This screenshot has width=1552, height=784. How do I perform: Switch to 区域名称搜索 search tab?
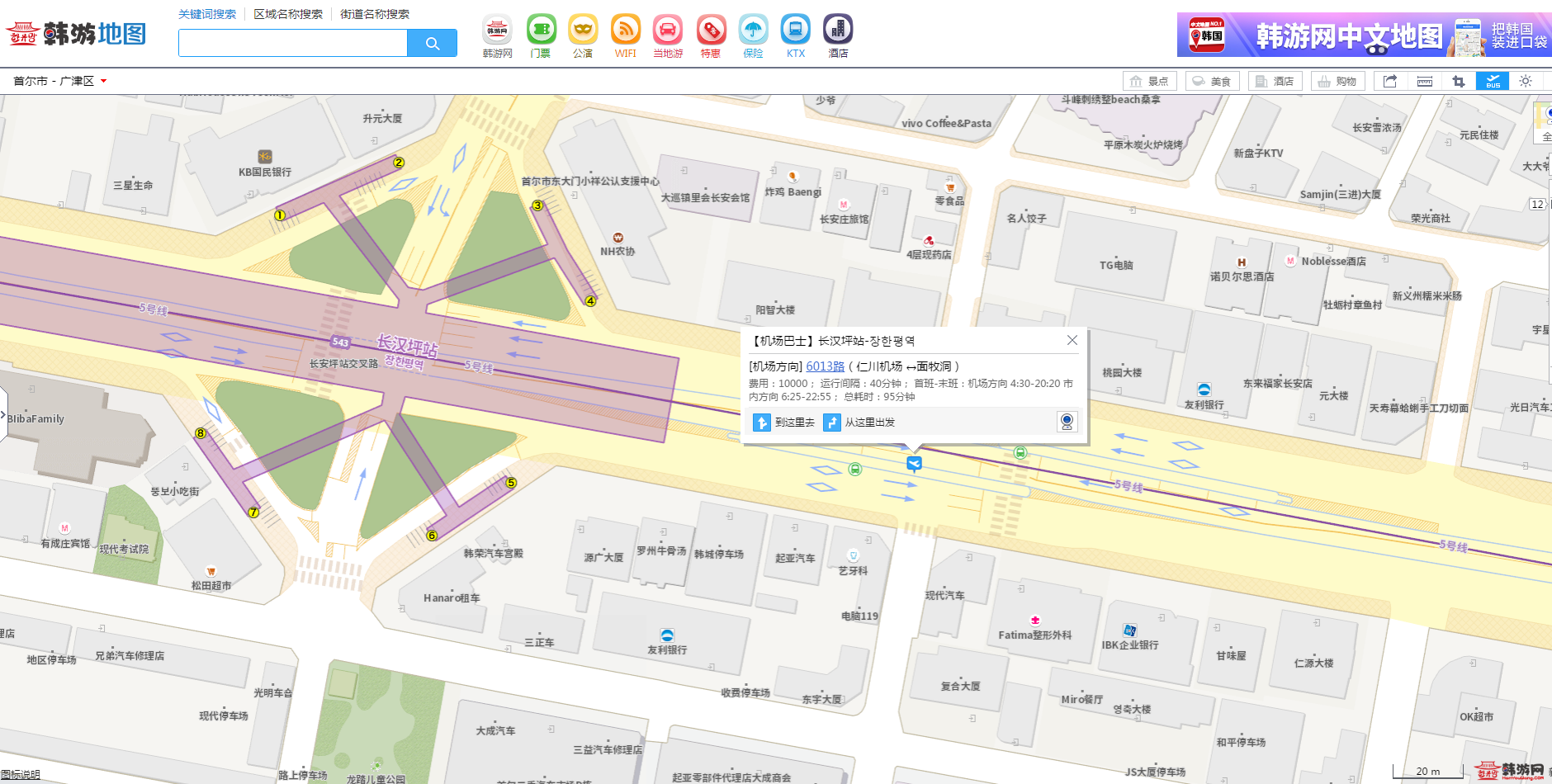[x=288, y=14]
